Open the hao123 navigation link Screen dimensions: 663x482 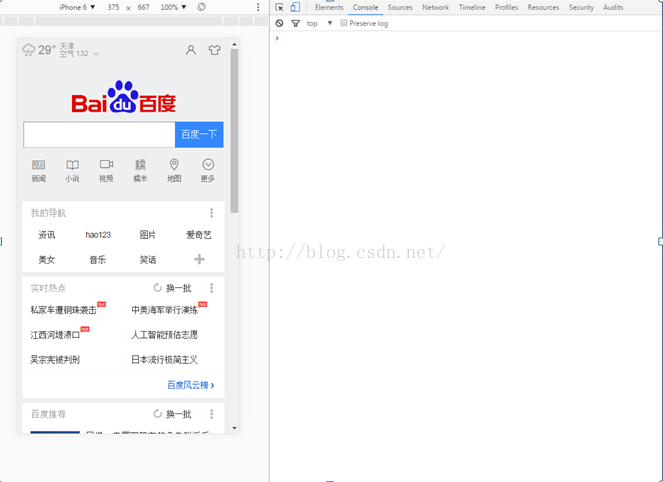click(98, 235)
